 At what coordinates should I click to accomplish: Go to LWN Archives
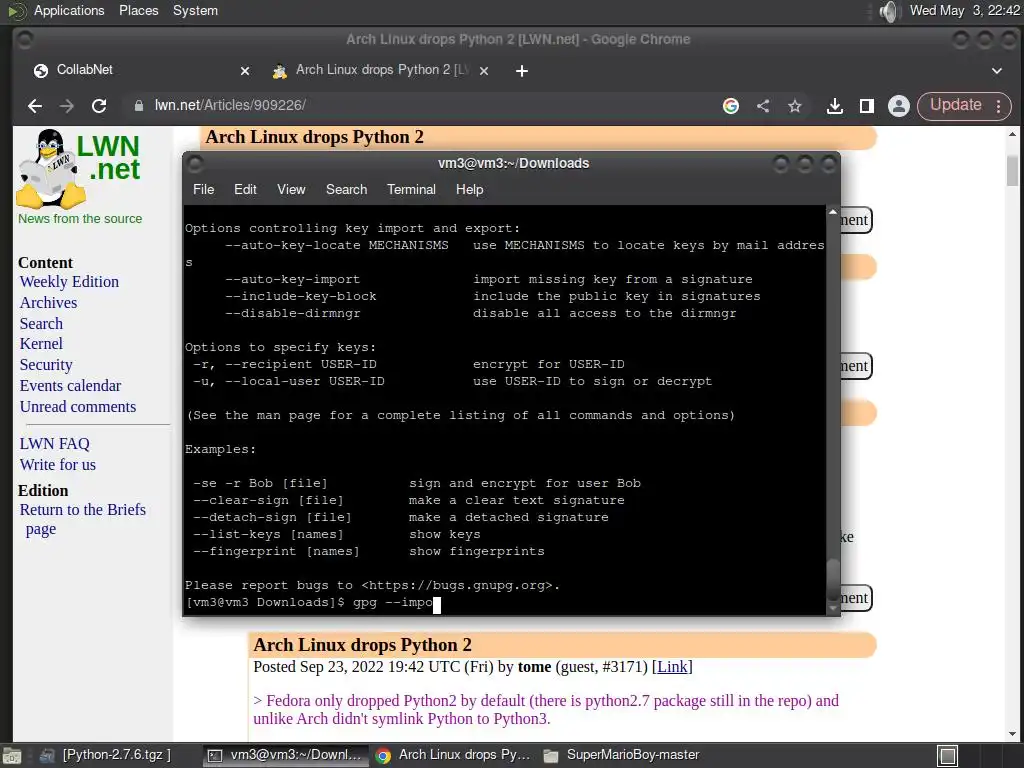coord(48,303)
